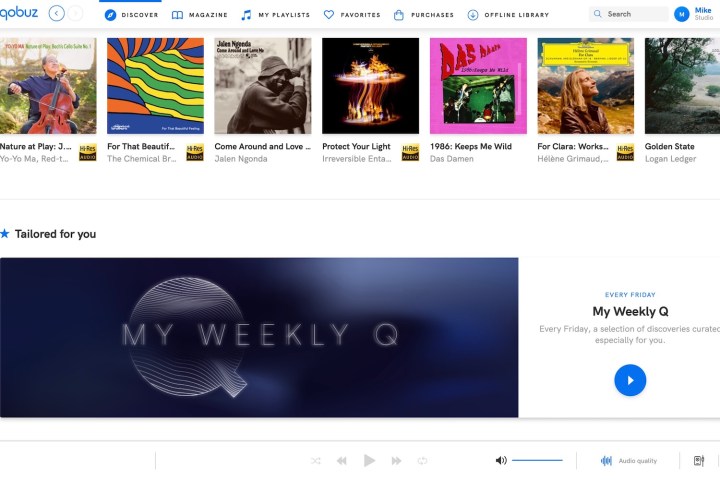Open Protect Your Light album cover
This screenshot has height=480, width=720.
tap(371, 86)
